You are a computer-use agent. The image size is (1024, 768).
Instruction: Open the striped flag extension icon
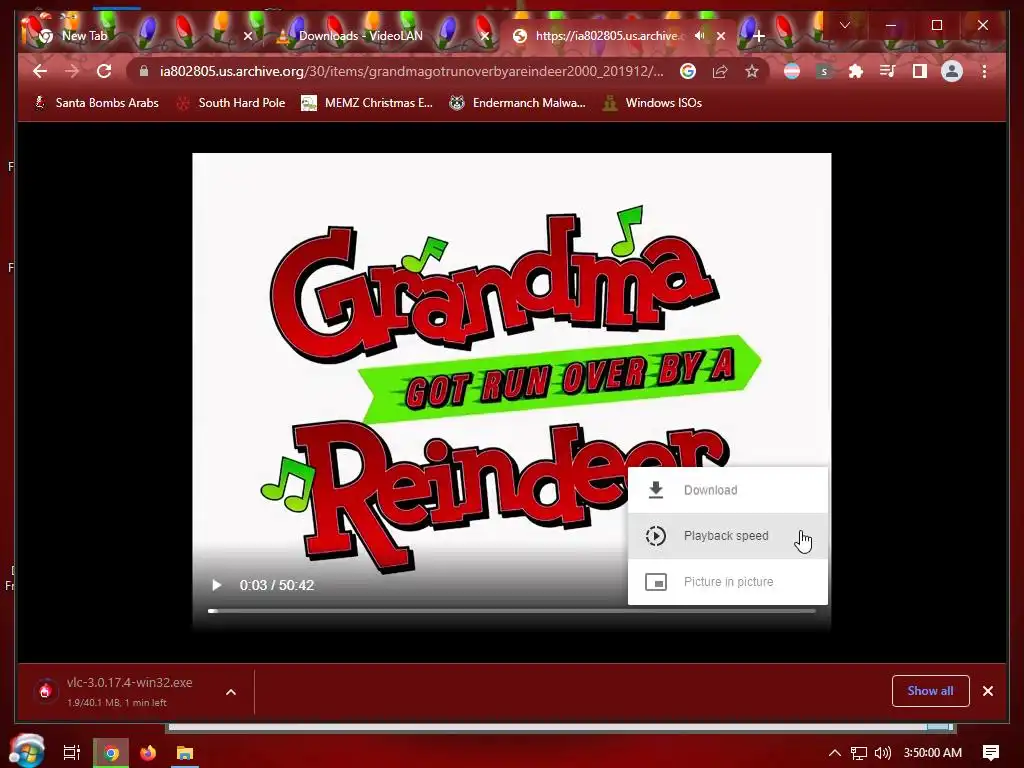click(x=792, y=71)
